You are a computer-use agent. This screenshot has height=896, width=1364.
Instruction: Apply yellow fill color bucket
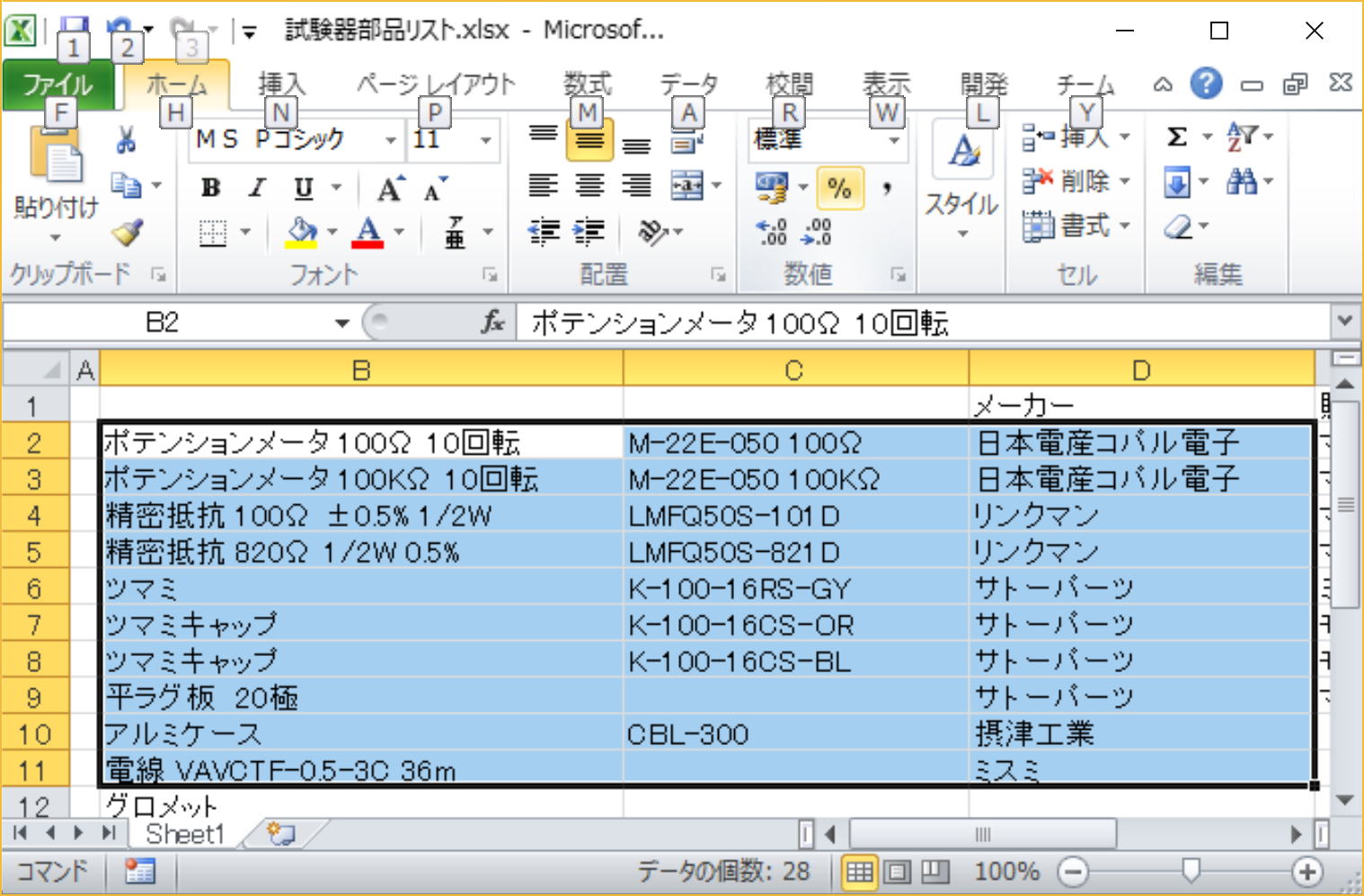click(302, 233)
